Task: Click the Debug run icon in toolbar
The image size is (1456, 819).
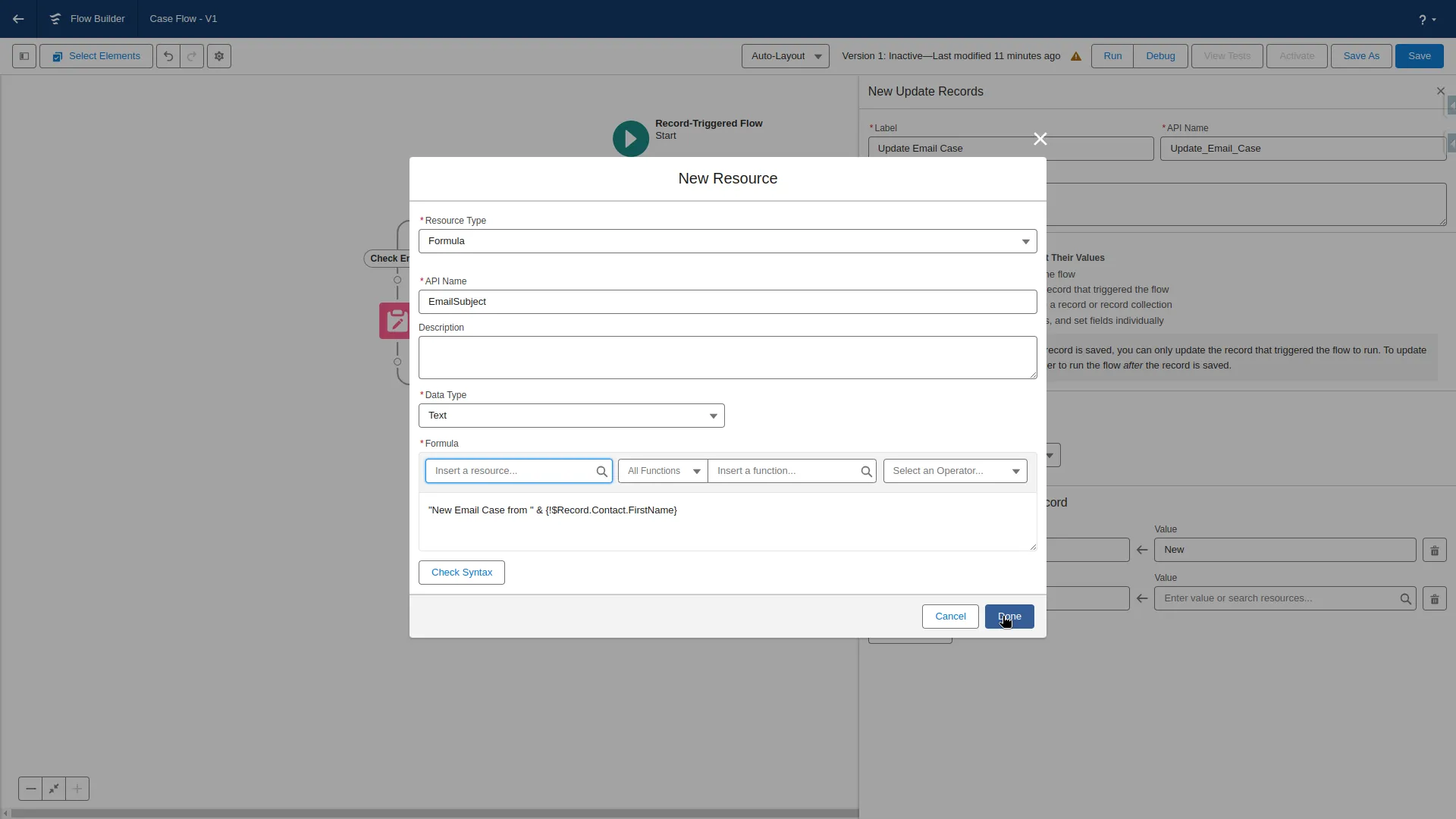Action: (x=1161, y=55)
